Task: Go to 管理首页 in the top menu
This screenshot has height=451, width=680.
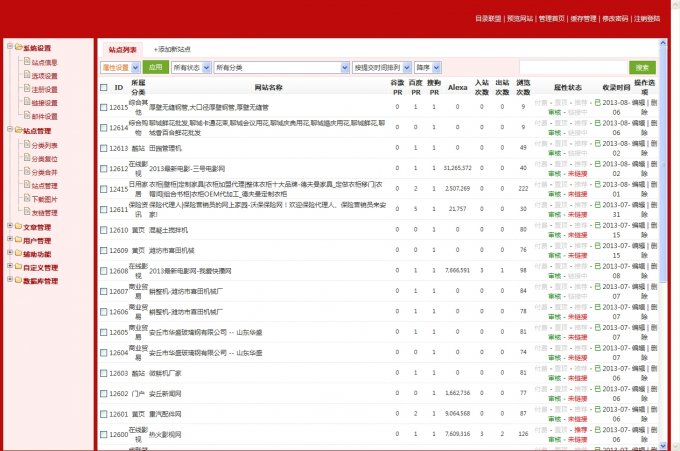Action: (552, 19)
